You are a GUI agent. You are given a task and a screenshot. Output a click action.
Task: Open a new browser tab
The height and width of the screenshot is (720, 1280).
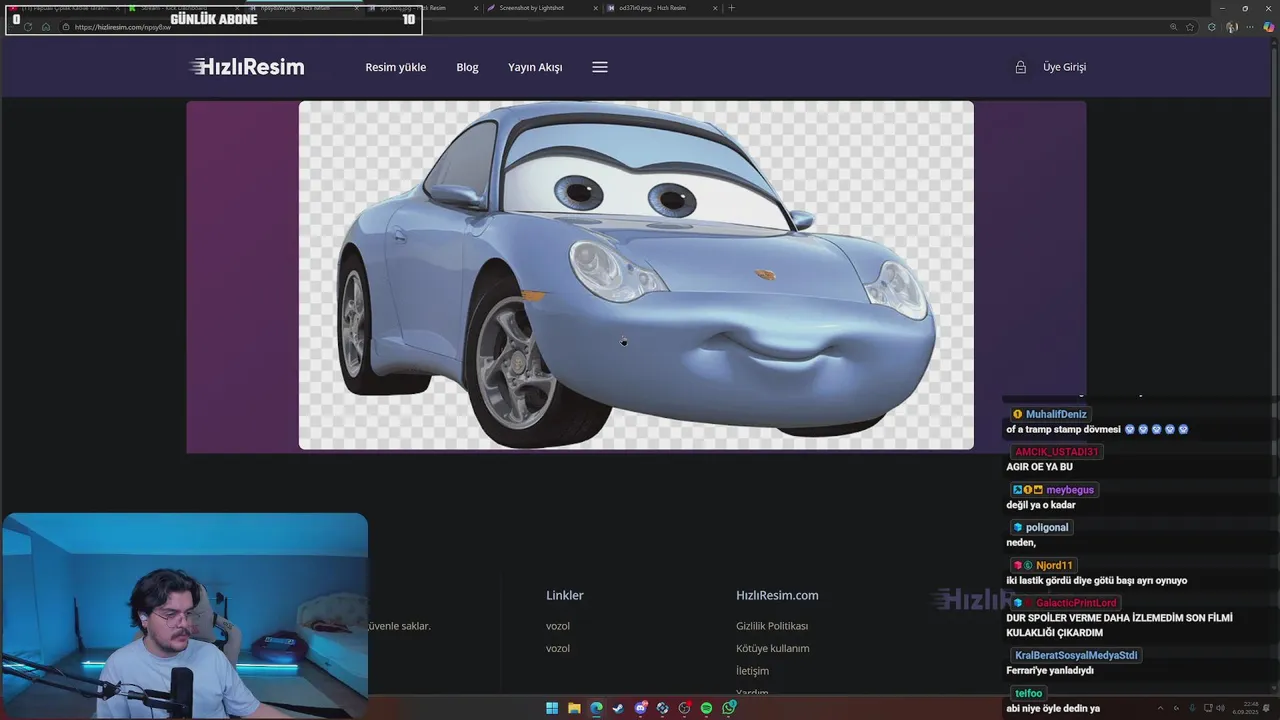coord(731,8)
